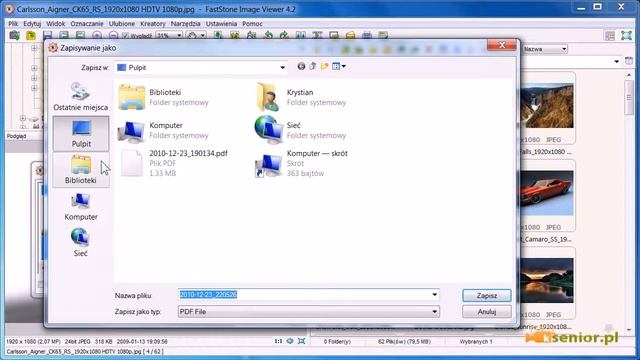Open the hand tool dropdown in toolbar
Image resolution: width=640 pixels, height=360 pixels.
point(203,36)
